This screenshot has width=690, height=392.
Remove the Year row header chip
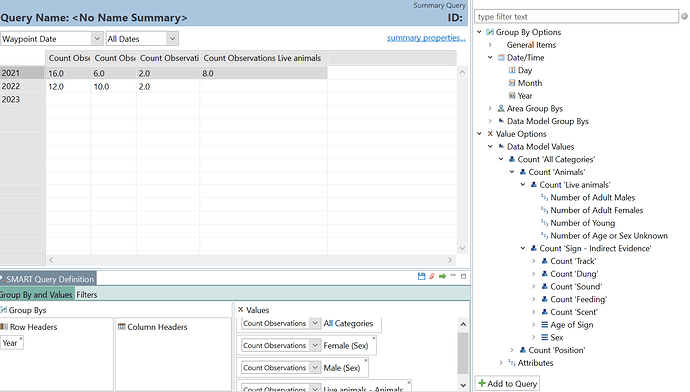[x=21, y=338]
